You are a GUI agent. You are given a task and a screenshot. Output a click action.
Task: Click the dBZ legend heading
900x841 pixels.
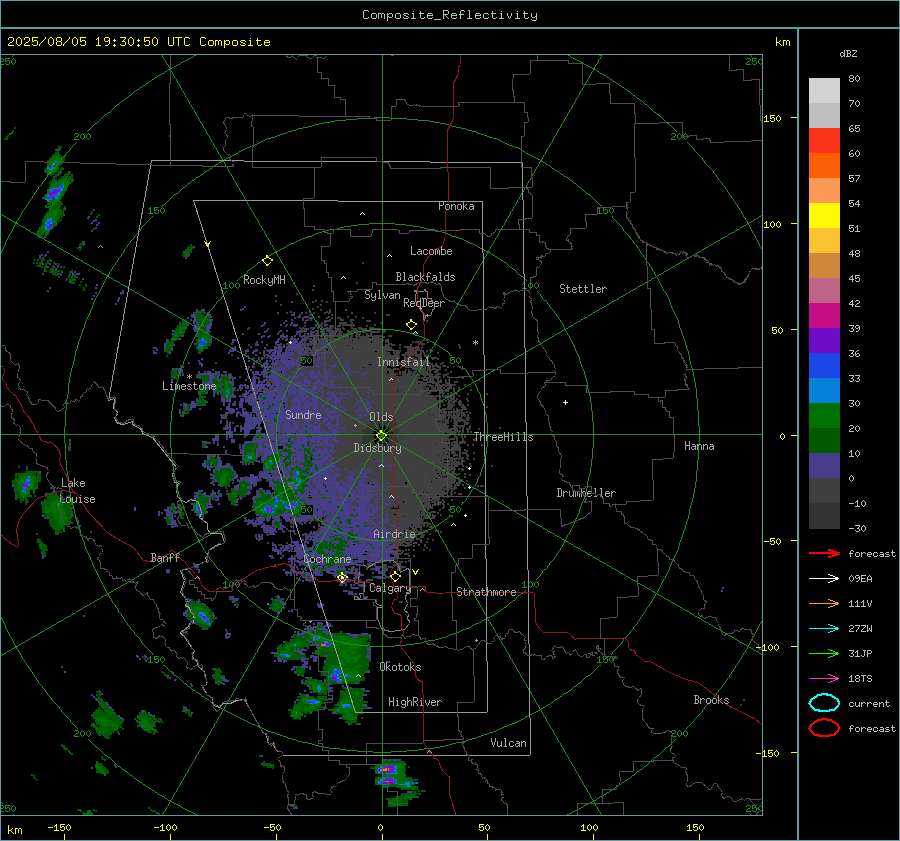848,53
